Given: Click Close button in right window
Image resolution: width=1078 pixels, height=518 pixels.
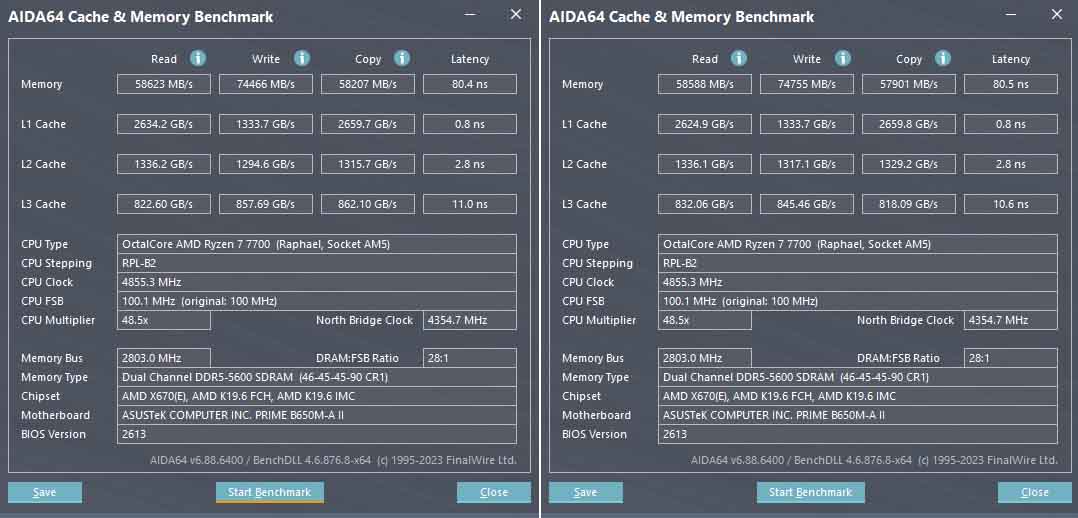Looking at the screenshot, I should pyautogui.click(x=1035, y=492).
